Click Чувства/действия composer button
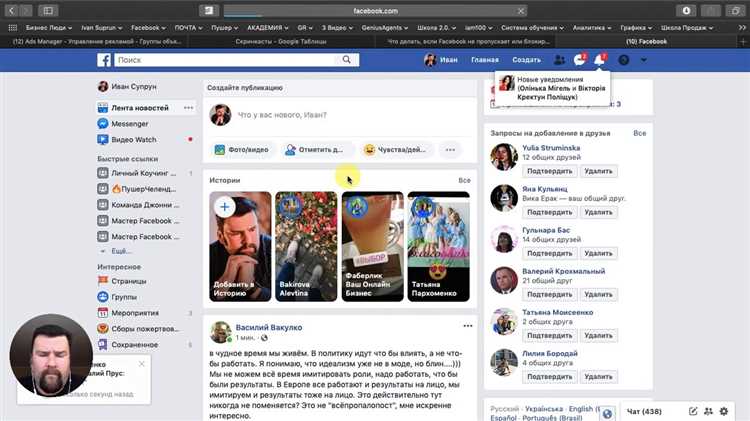 395,150
